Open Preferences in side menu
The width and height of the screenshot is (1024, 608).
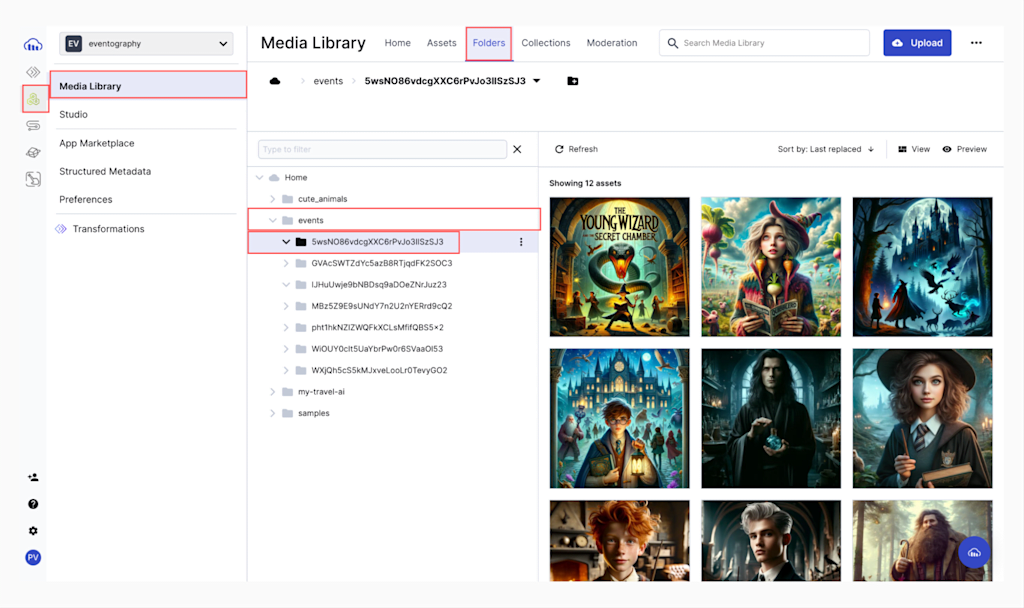click(x=86, y=199)
